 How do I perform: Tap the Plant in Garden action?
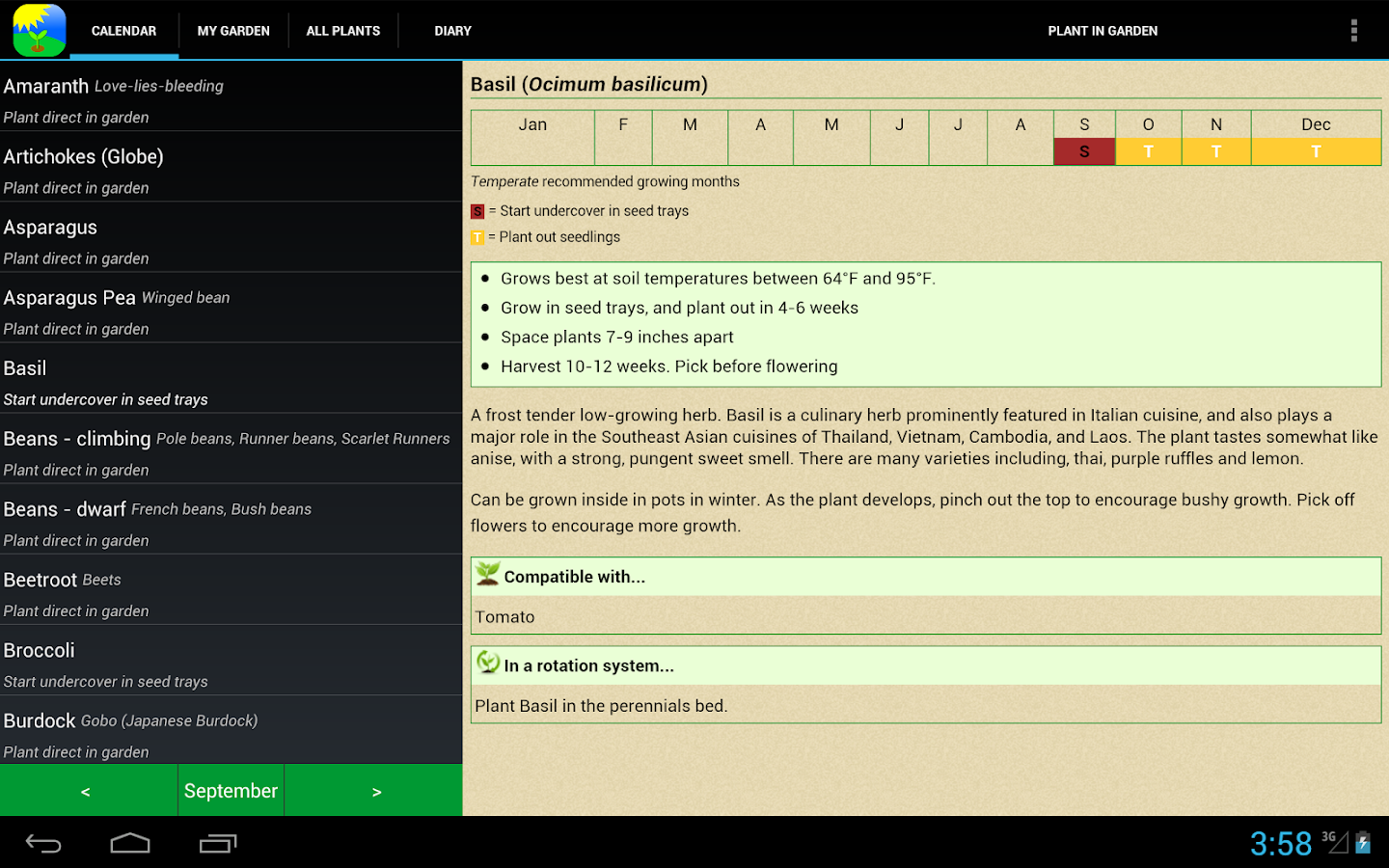(1103, 31)
